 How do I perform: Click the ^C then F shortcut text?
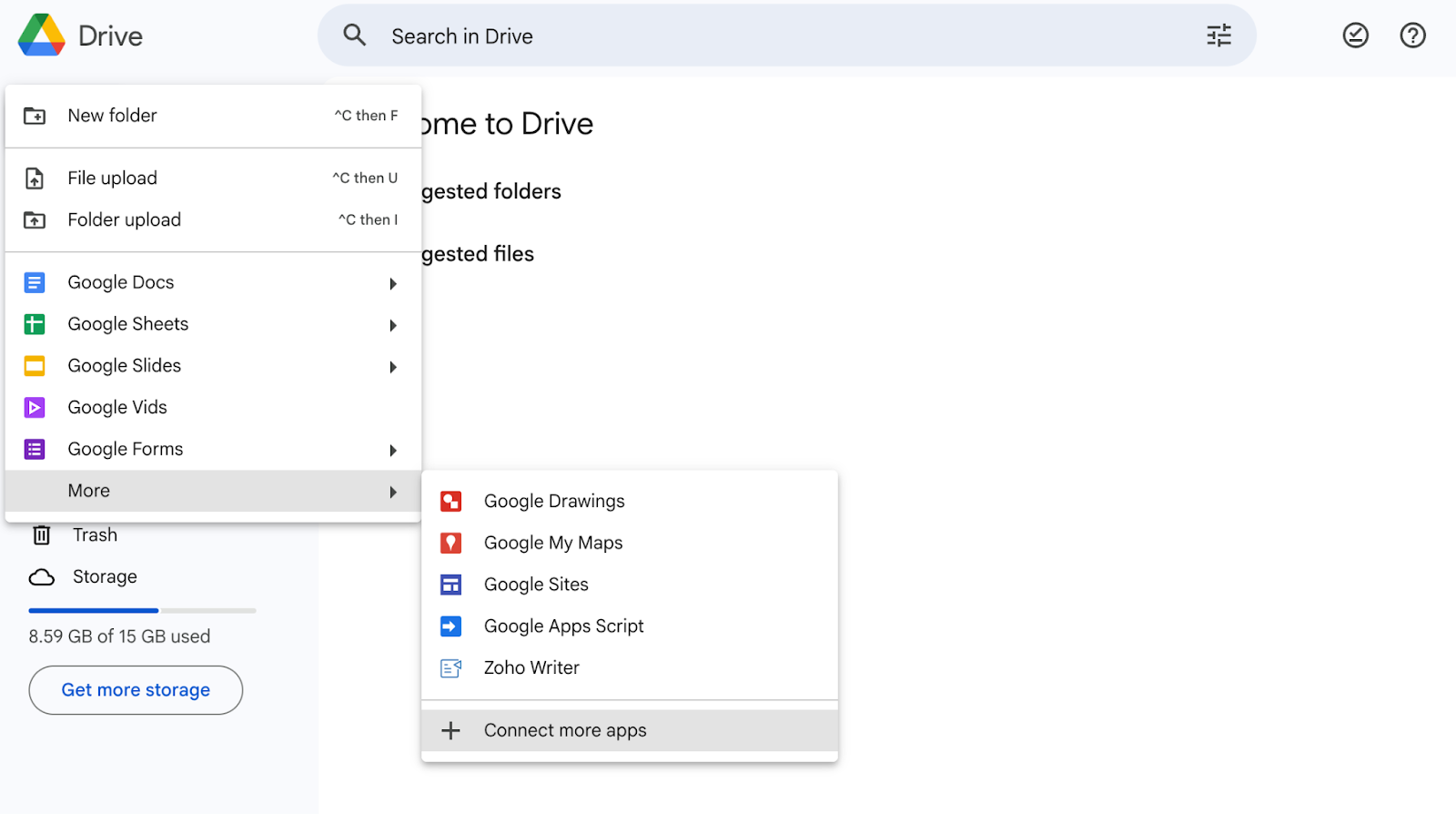(x=366, y=116)
